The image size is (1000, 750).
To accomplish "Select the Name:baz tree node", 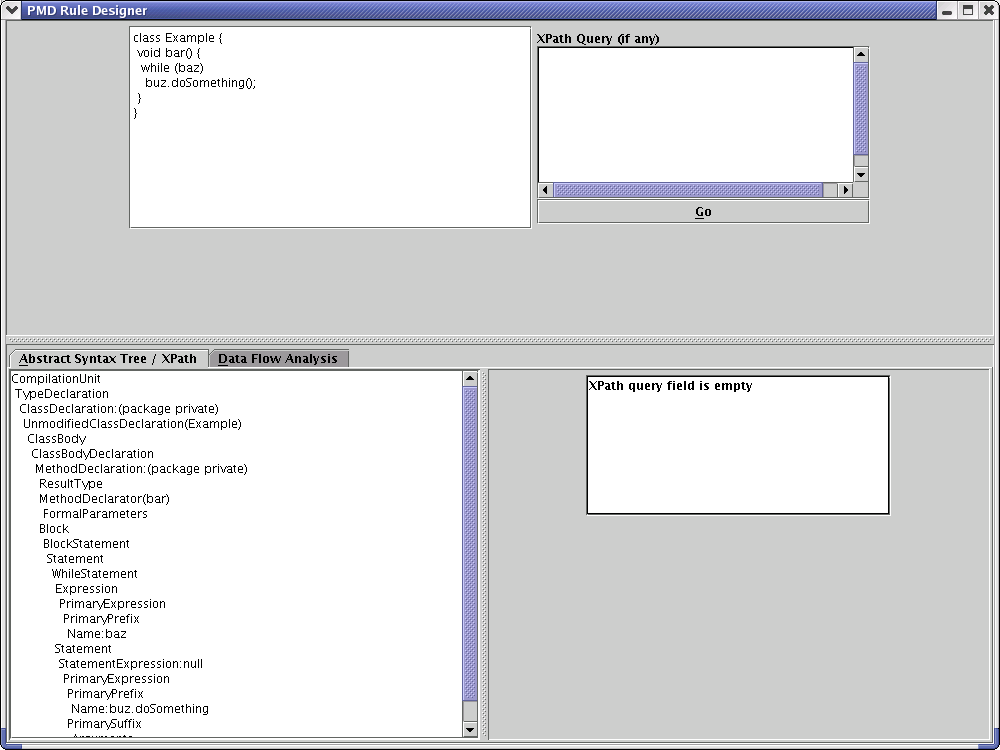I will pyautogui.click(x=96, y=634).
